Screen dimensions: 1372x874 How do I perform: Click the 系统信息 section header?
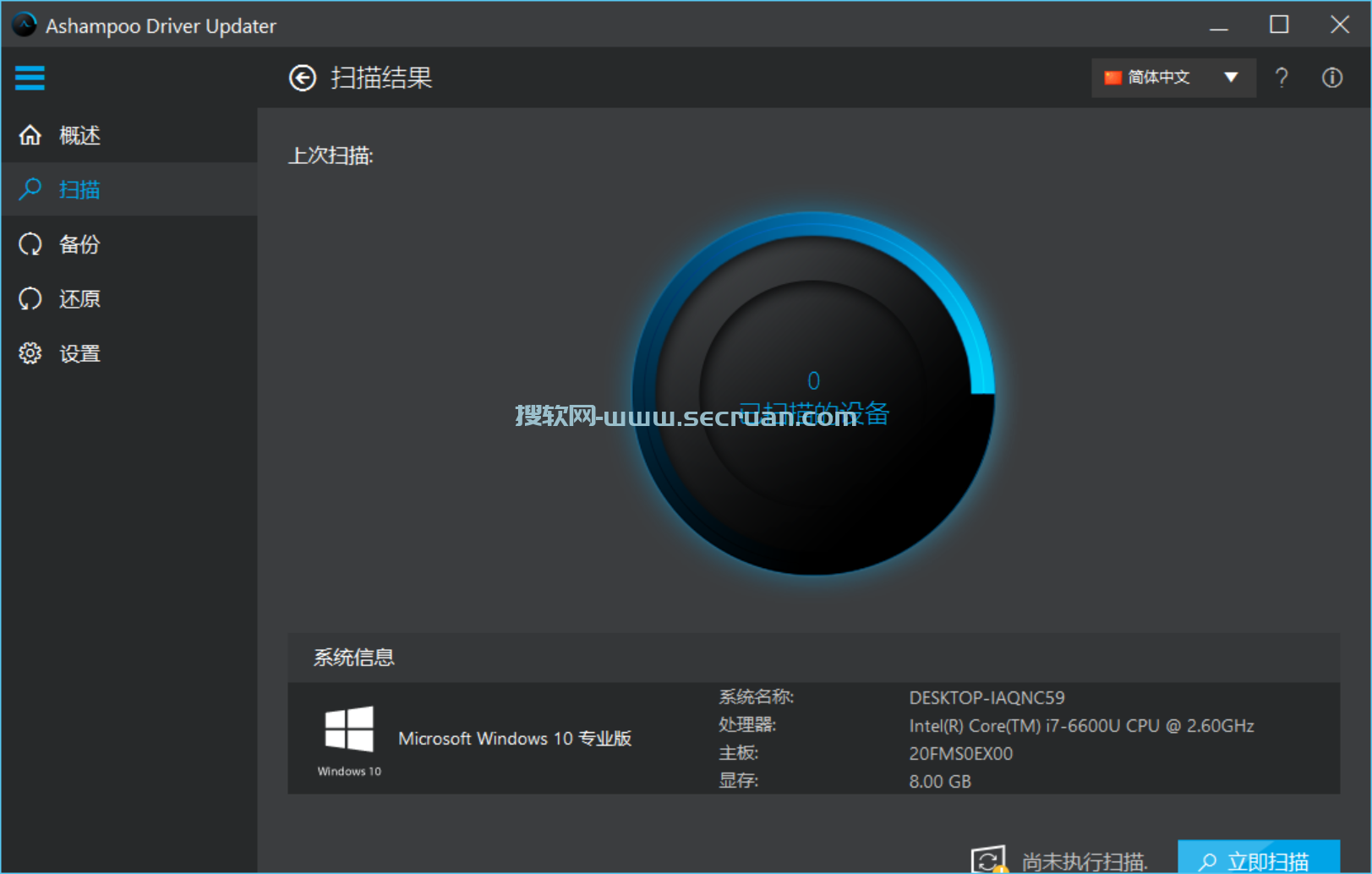click(354, 658)
